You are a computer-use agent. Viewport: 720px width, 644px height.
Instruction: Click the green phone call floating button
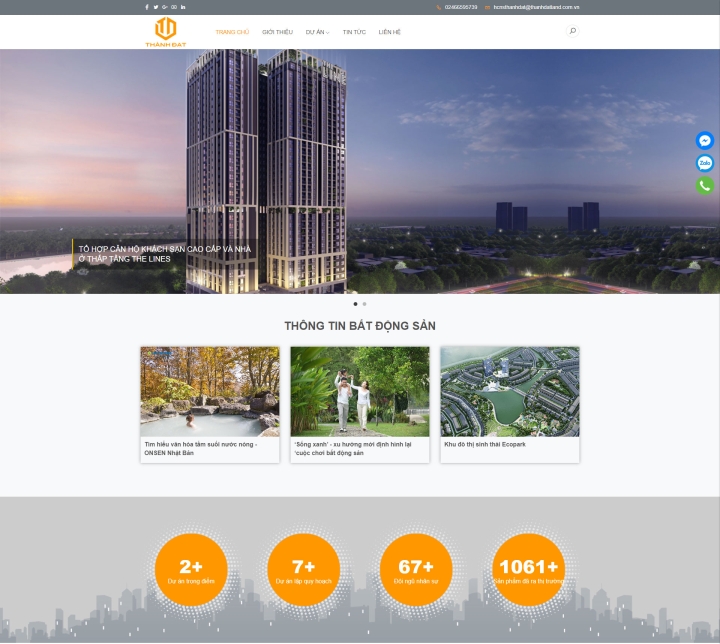point(705,186)
